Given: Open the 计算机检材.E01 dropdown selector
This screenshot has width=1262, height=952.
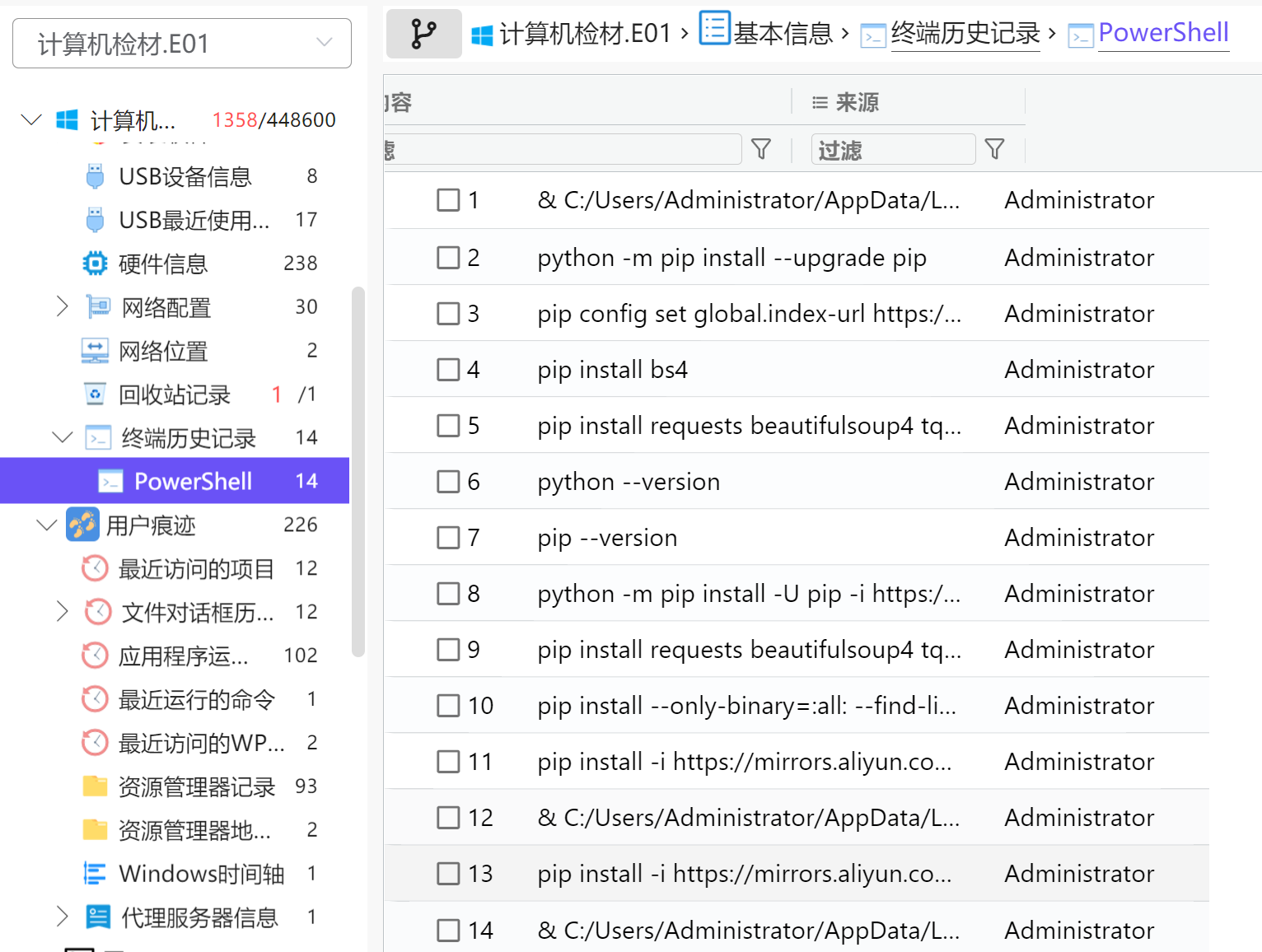Looking at the screenshot, I should point(182,43).
